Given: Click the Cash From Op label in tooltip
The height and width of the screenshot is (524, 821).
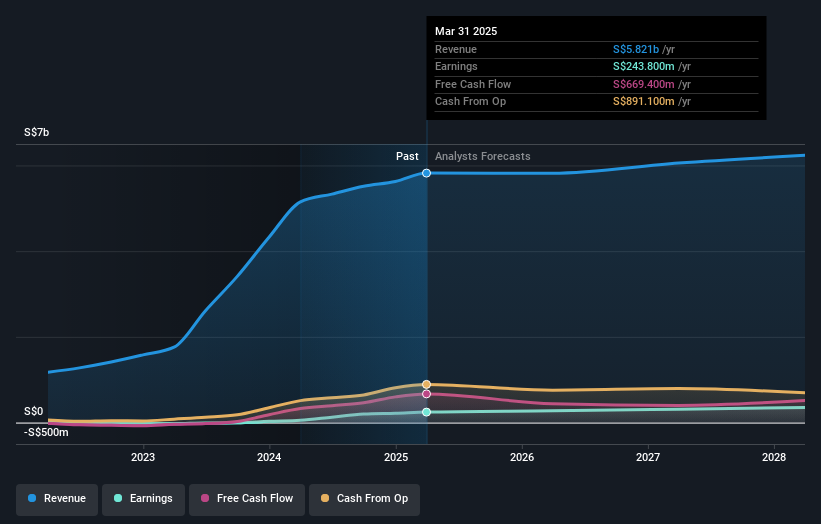Looking at the screenshot, I should 471,102.
